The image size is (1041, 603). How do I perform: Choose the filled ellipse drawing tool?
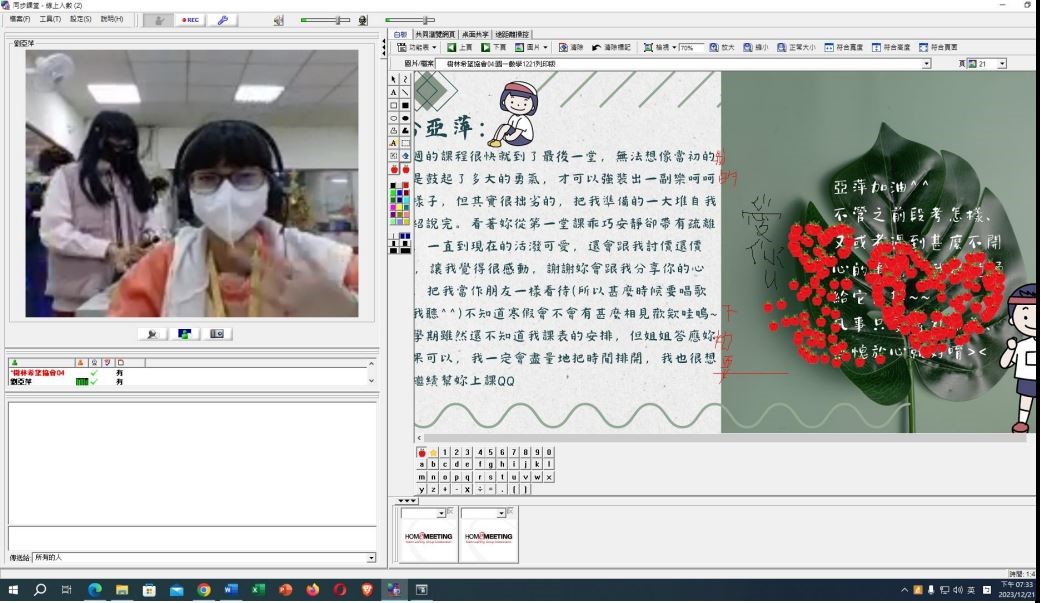(x=405, y=118)
